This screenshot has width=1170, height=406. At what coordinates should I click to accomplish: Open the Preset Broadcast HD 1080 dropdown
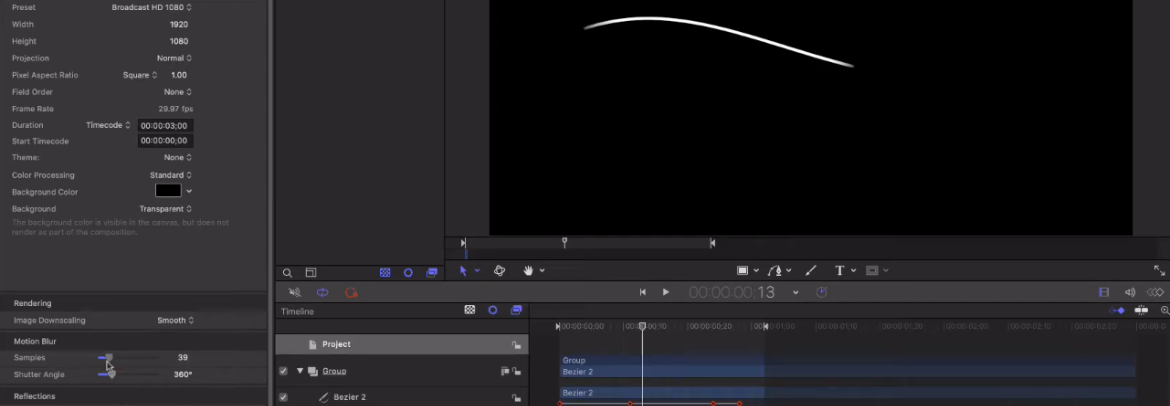(151, 7)
